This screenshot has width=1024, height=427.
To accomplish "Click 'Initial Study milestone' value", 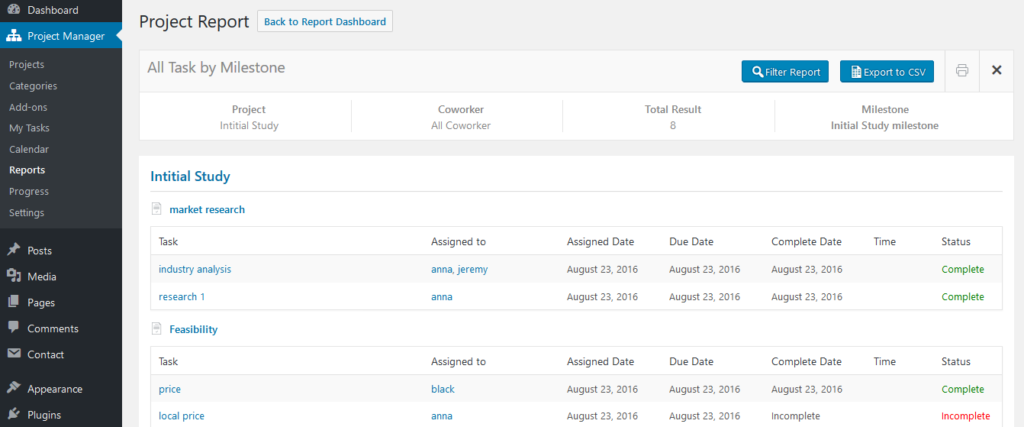I will (x=884, y=125).
